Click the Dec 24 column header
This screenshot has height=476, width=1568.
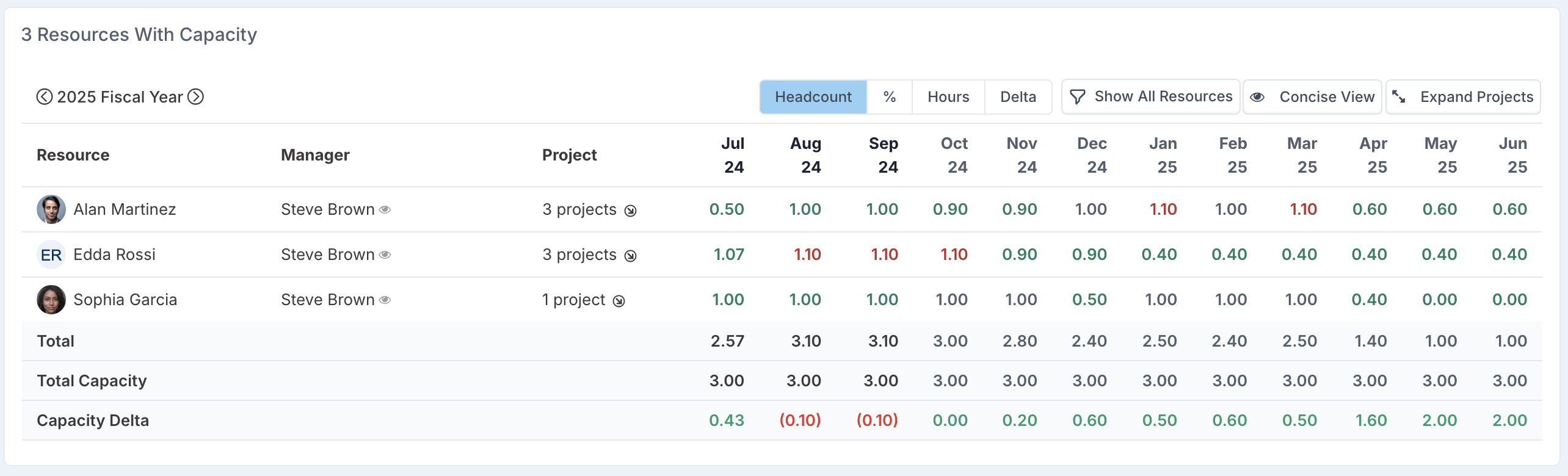tap(1092, 155)
